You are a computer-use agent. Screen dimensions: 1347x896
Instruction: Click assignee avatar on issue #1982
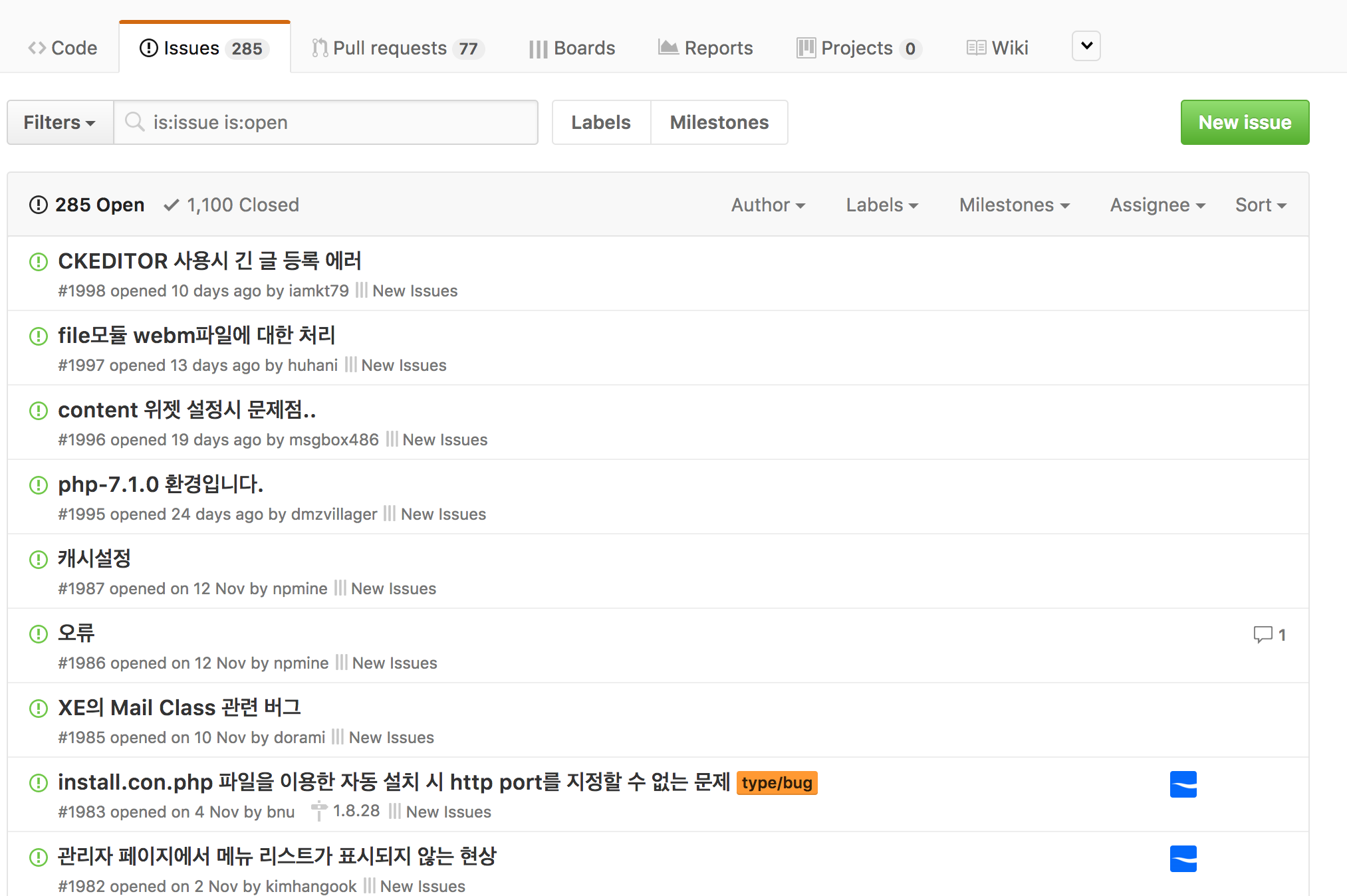[1183, 859]
